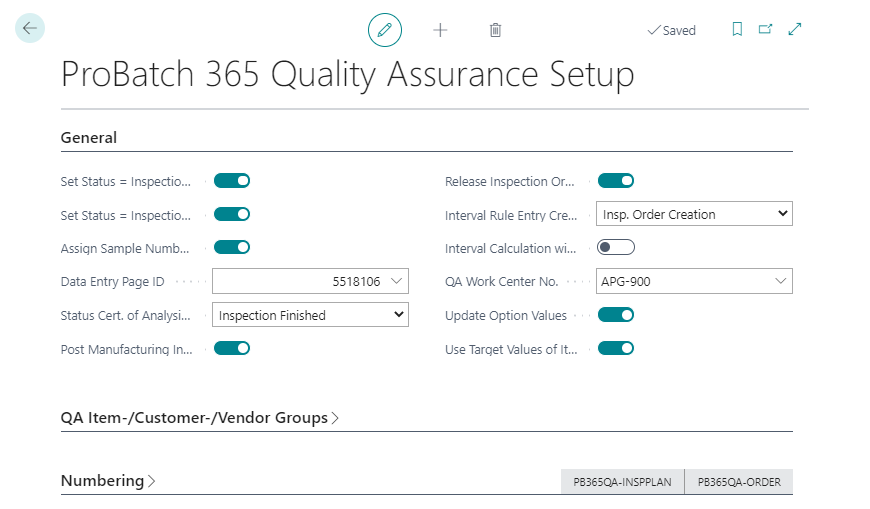Click Interval Rule Entry Cre... label

tap(511, 216)
